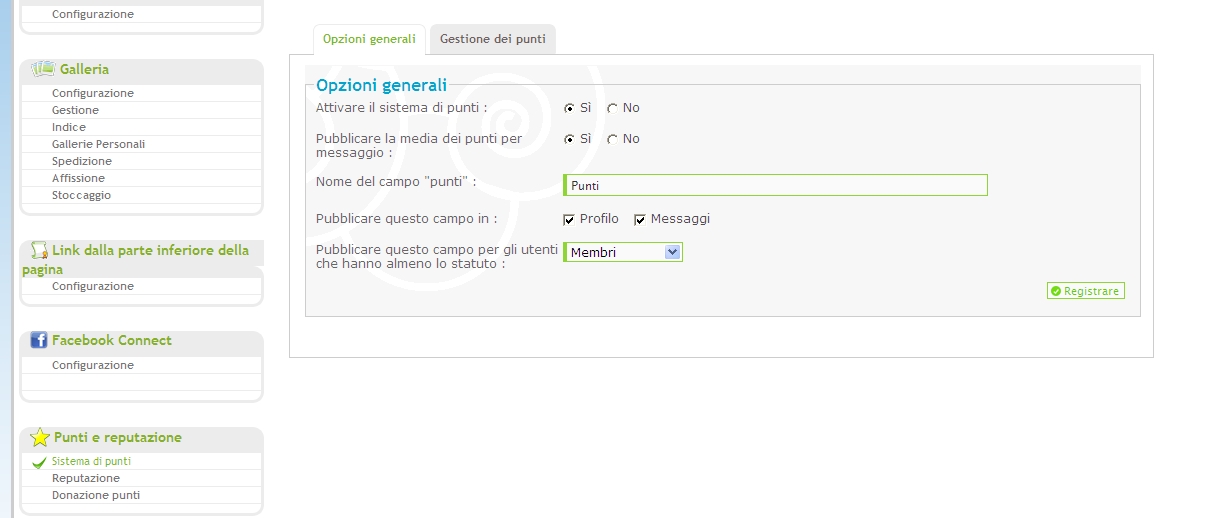
Task: Switch to the Gestione dei punti tab
Action: pyautogui.click(x=492, y=39)
